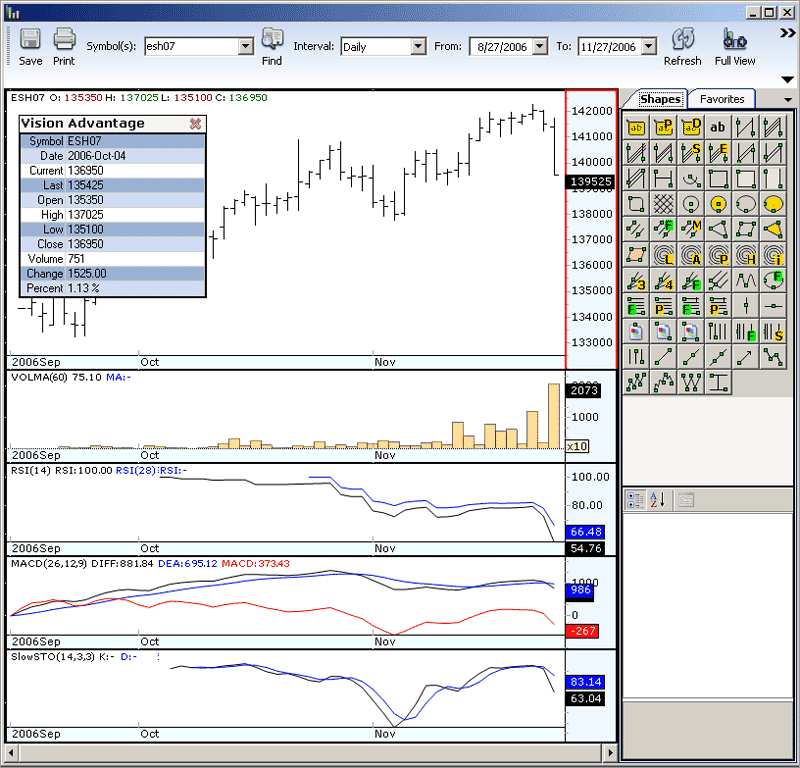Viewport: 800px width, 768px height.
Task: Select the yellow filled triangle shape tool
Action: pos(773,230)
